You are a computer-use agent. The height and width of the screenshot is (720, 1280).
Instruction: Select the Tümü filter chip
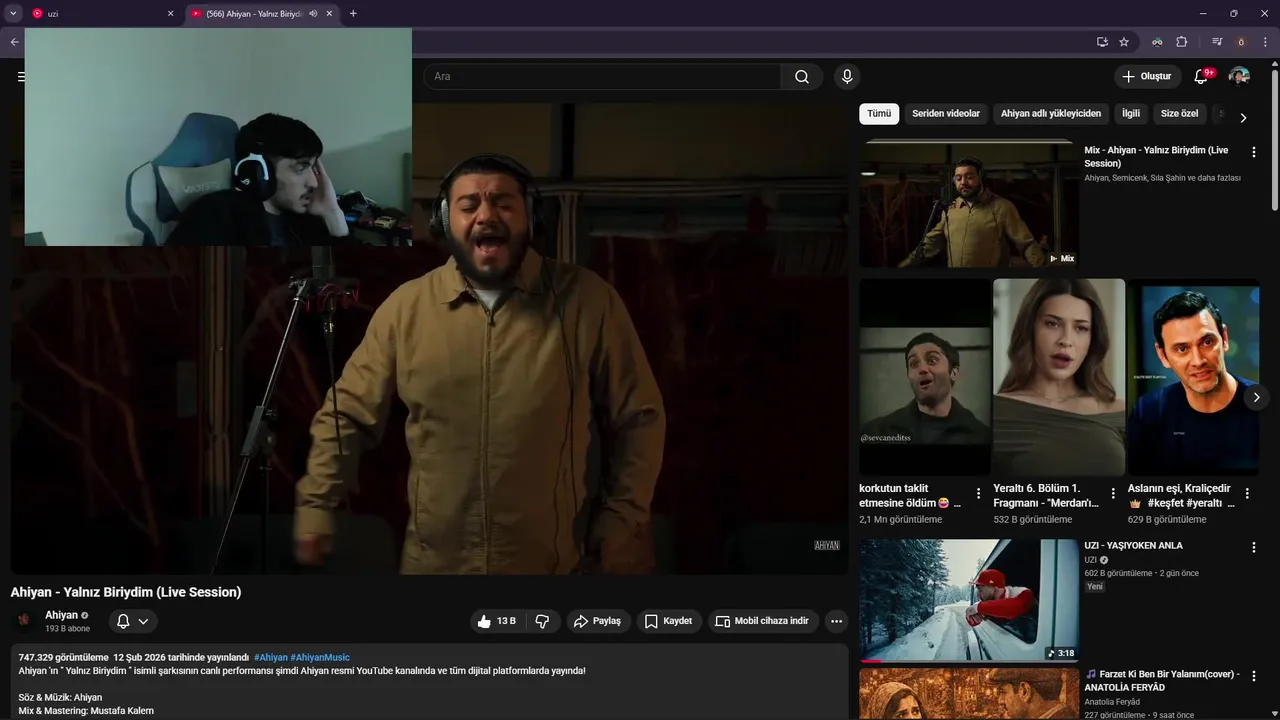click(x=879, y=114)
